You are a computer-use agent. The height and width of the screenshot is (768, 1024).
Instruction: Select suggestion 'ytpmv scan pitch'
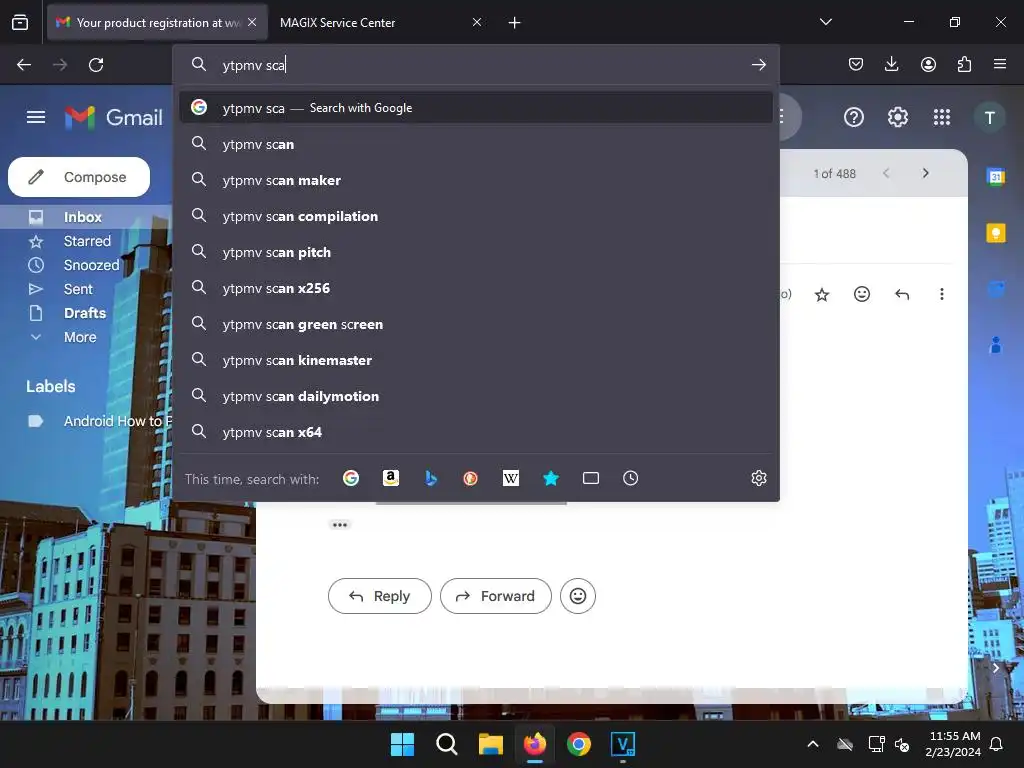pos(476,252)
